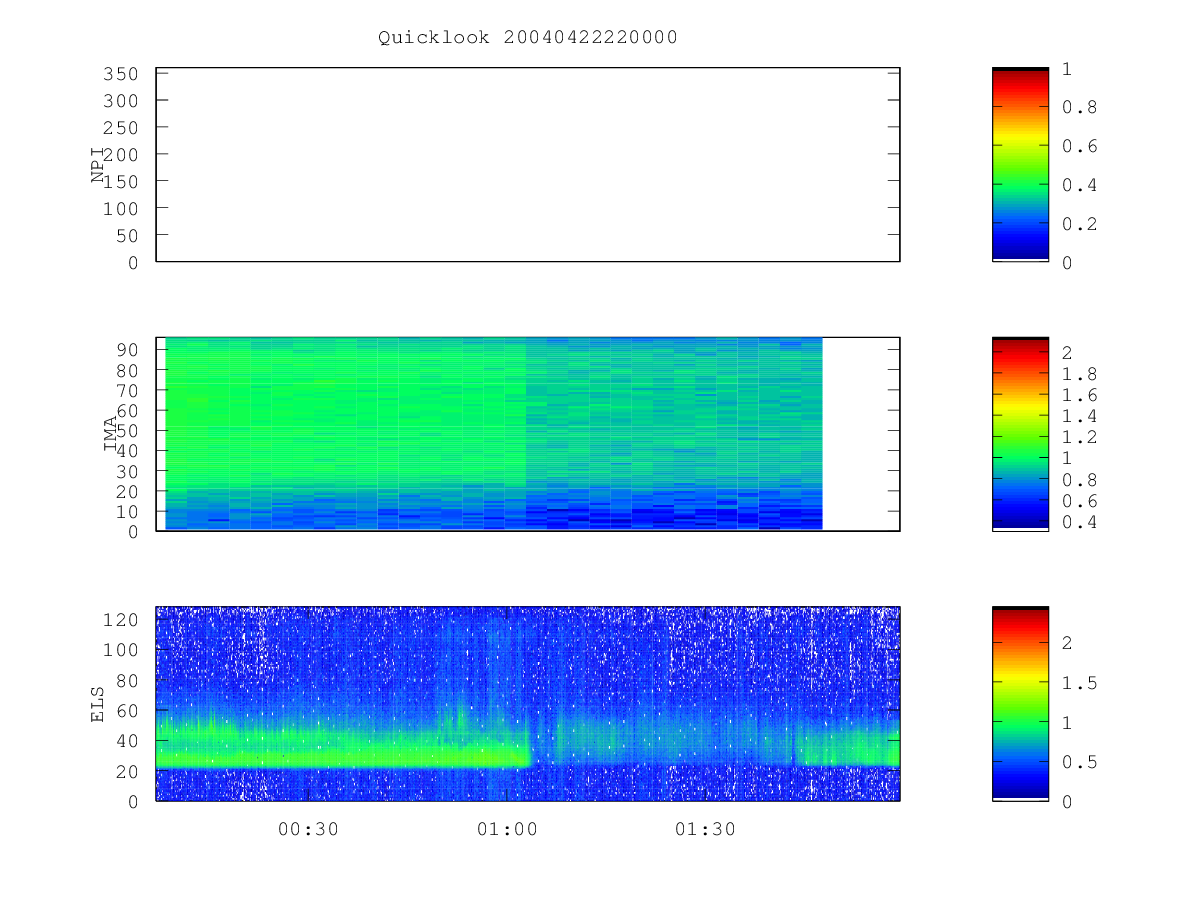Click the 0.5 label on ELS color bar

click(1079, 762)
